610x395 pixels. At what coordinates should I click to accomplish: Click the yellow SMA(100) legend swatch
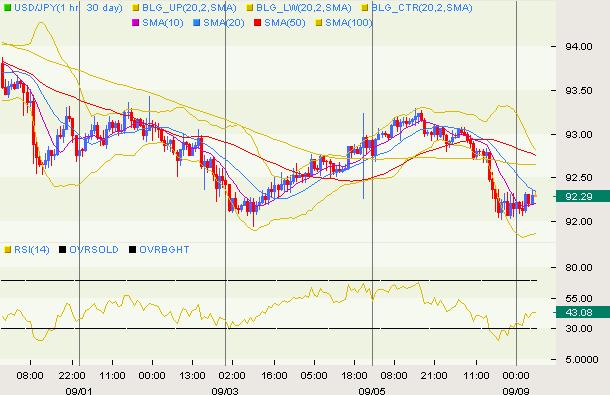coord(319,23)
